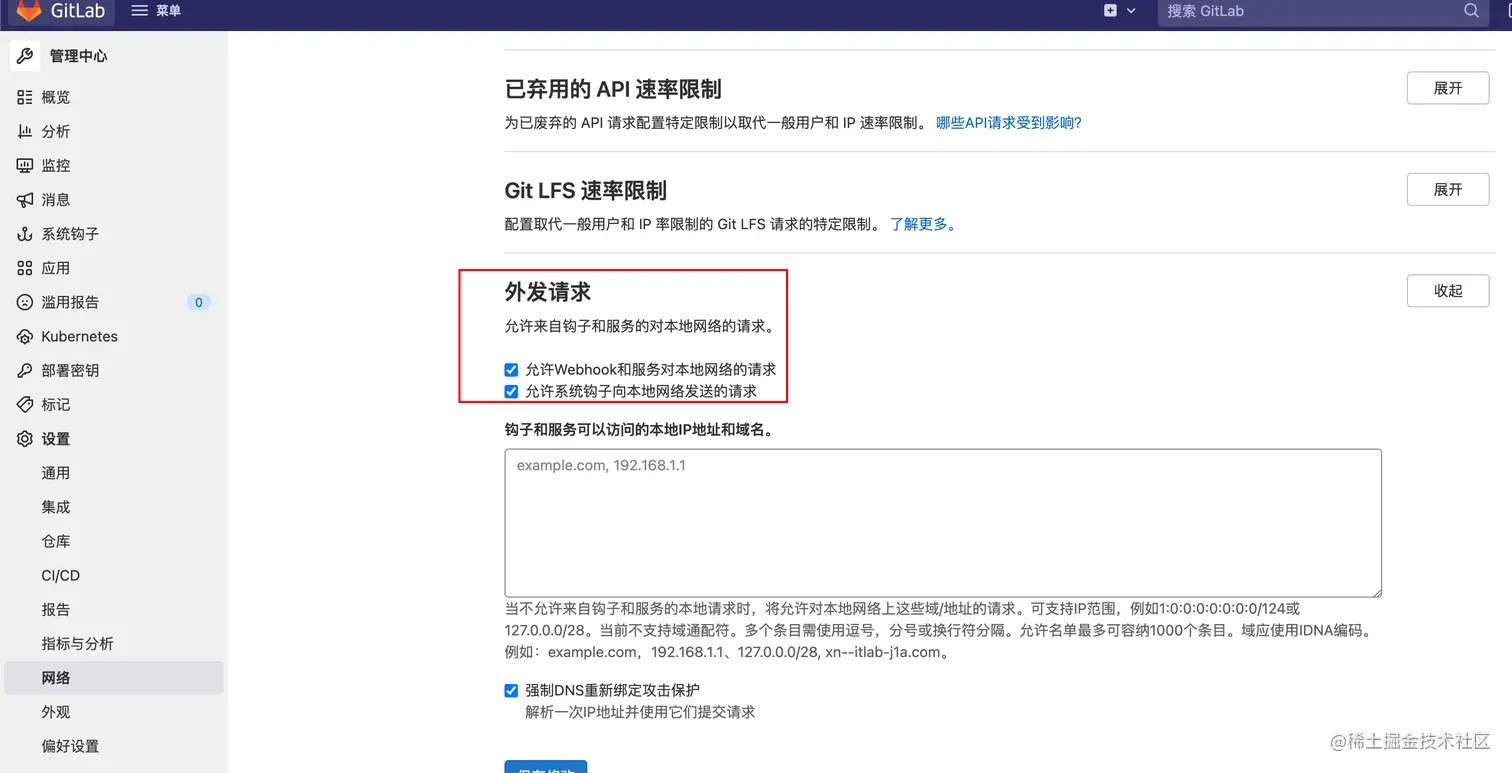The width and height of the screenshot is (1512, 773).
Task: Click the plus create-new icon
Action: [1110, 11]
